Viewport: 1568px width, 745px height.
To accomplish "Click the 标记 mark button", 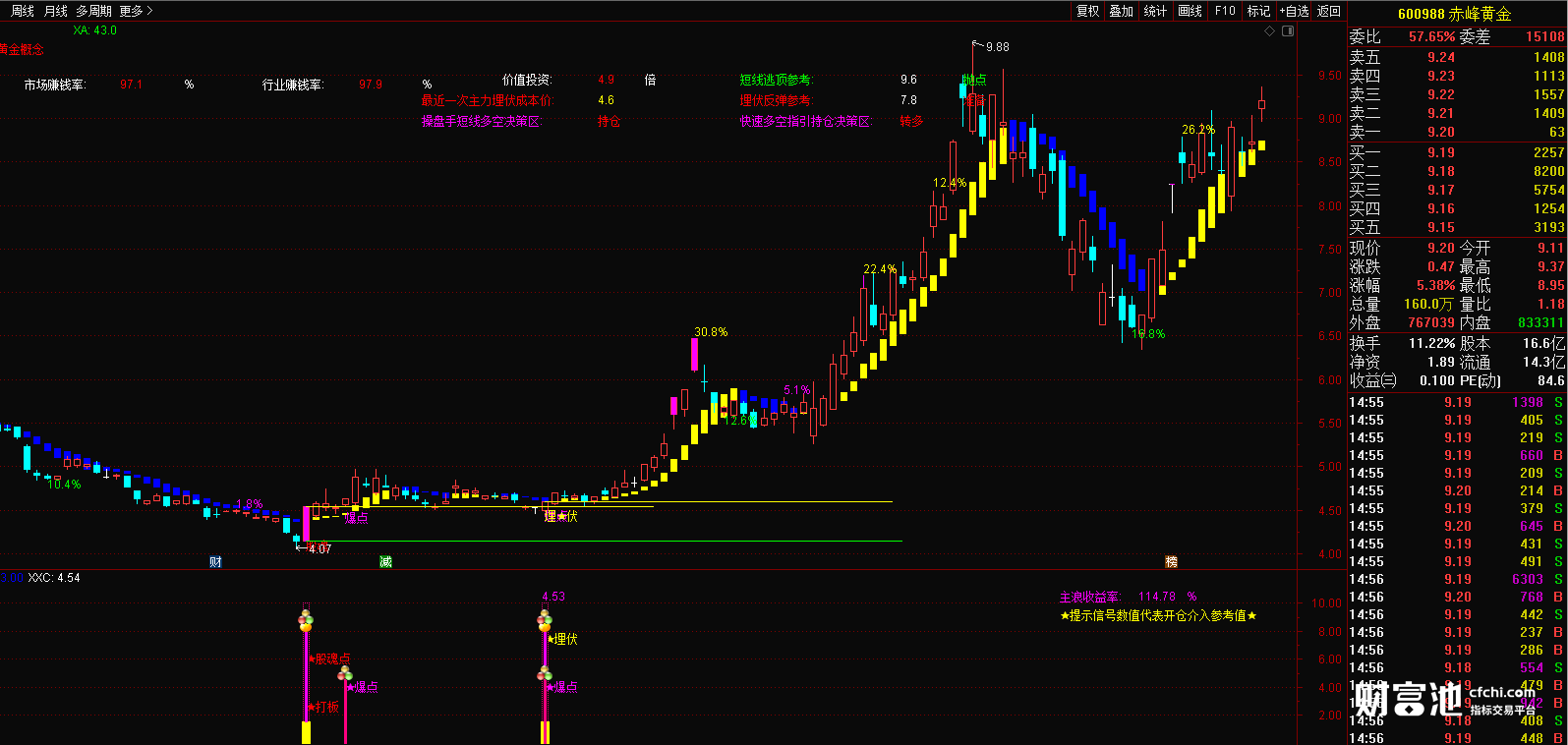I will coord(1258,11).
